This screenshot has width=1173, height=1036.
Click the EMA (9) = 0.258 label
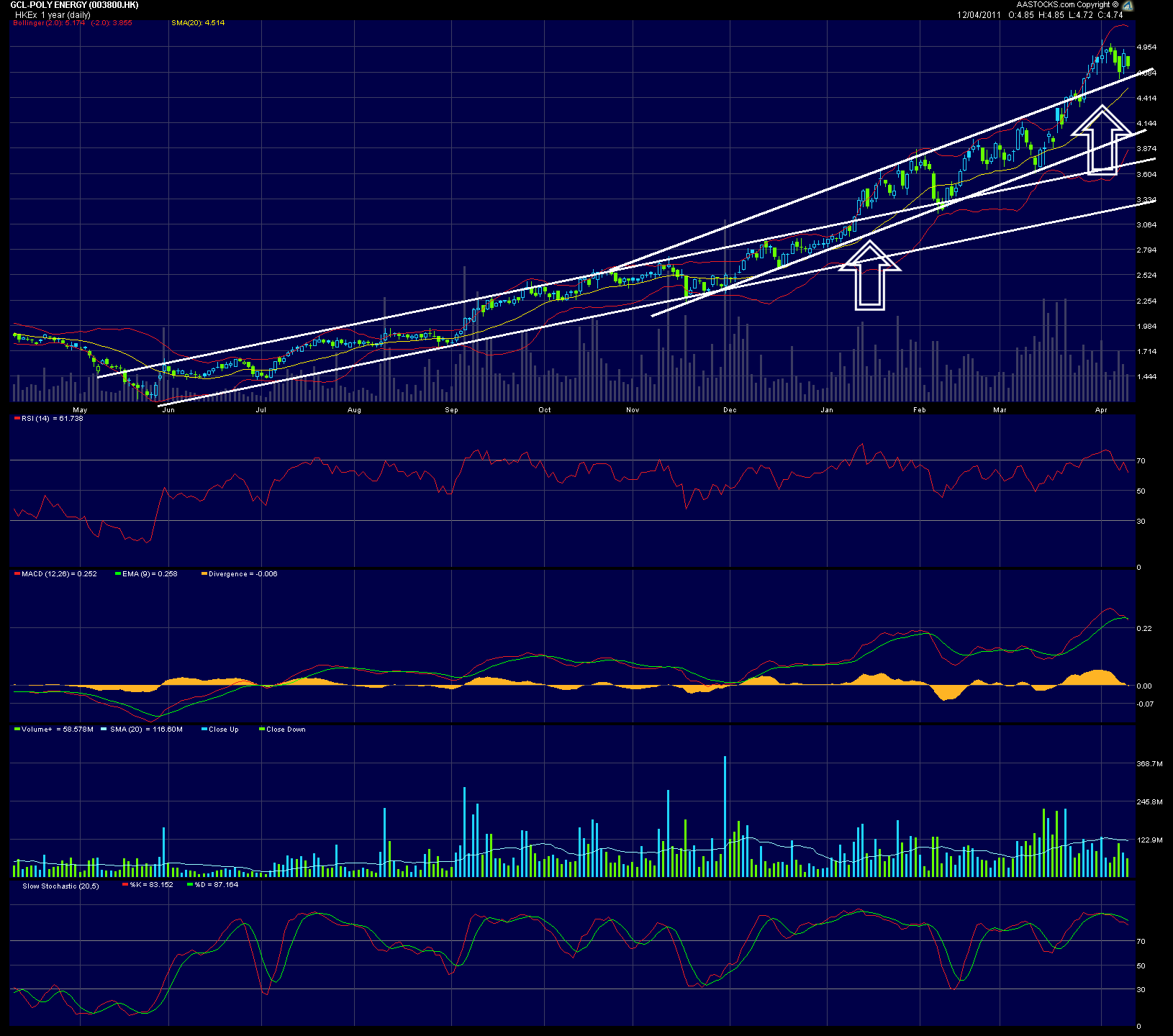(x=150, y=574)
